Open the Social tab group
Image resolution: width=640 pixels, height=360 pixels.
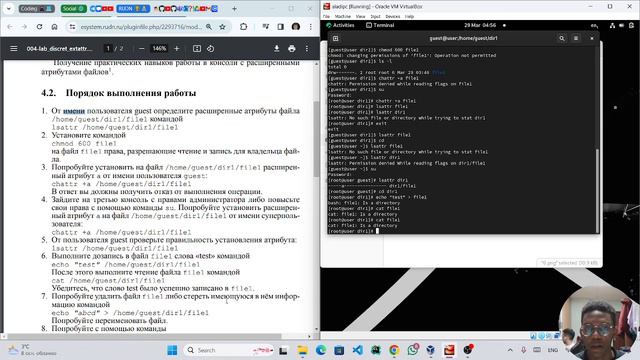(73, 8)
